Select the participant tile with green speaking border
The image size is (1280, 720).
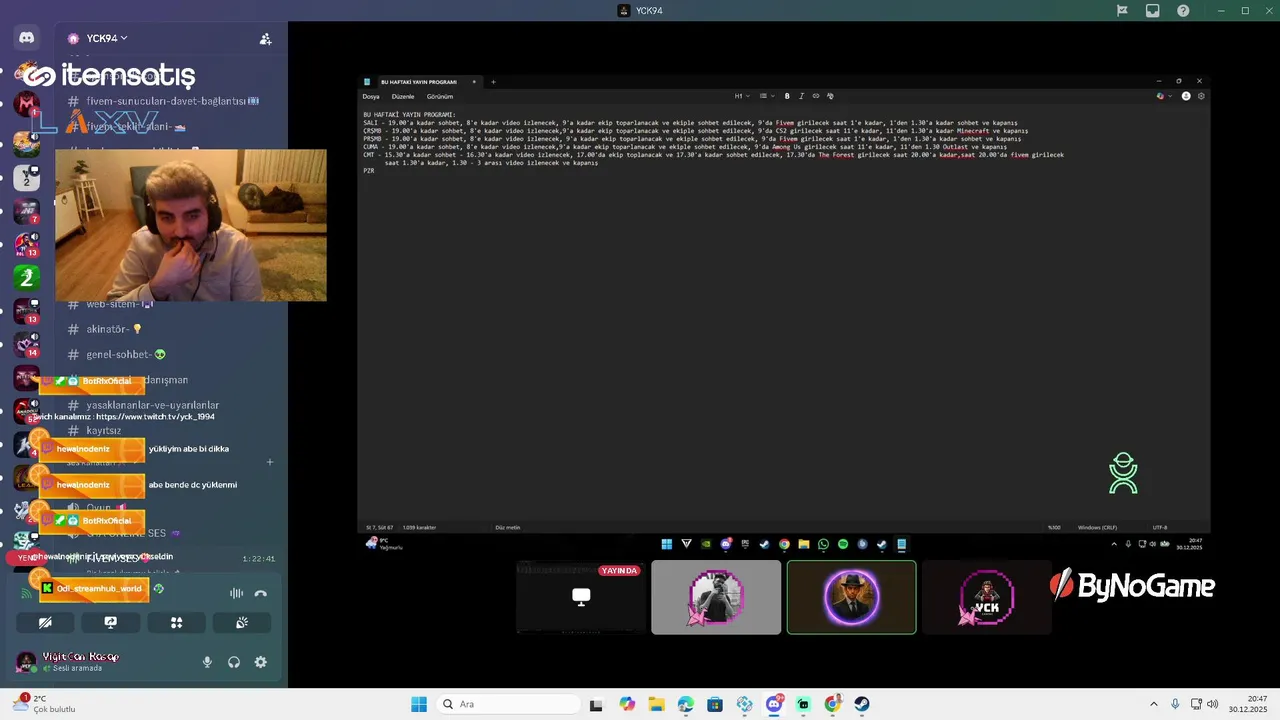[851, 597]
